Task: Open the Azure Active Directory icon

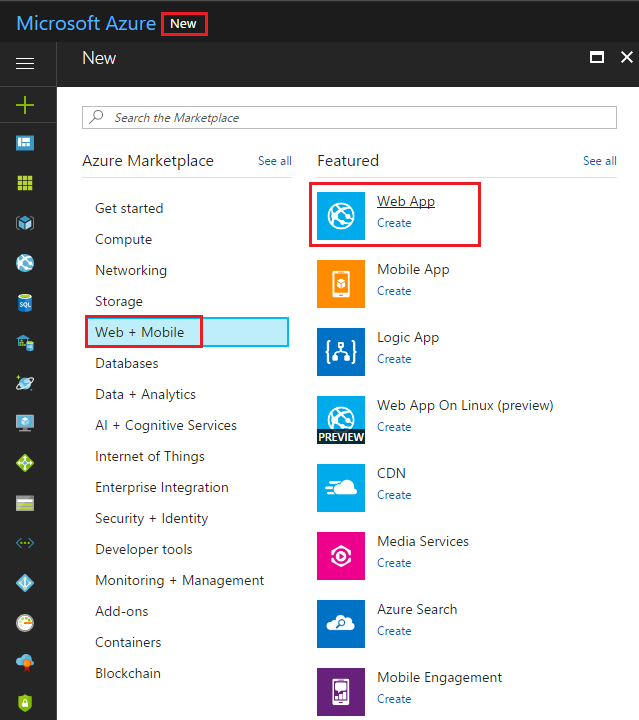Action: 25,583
